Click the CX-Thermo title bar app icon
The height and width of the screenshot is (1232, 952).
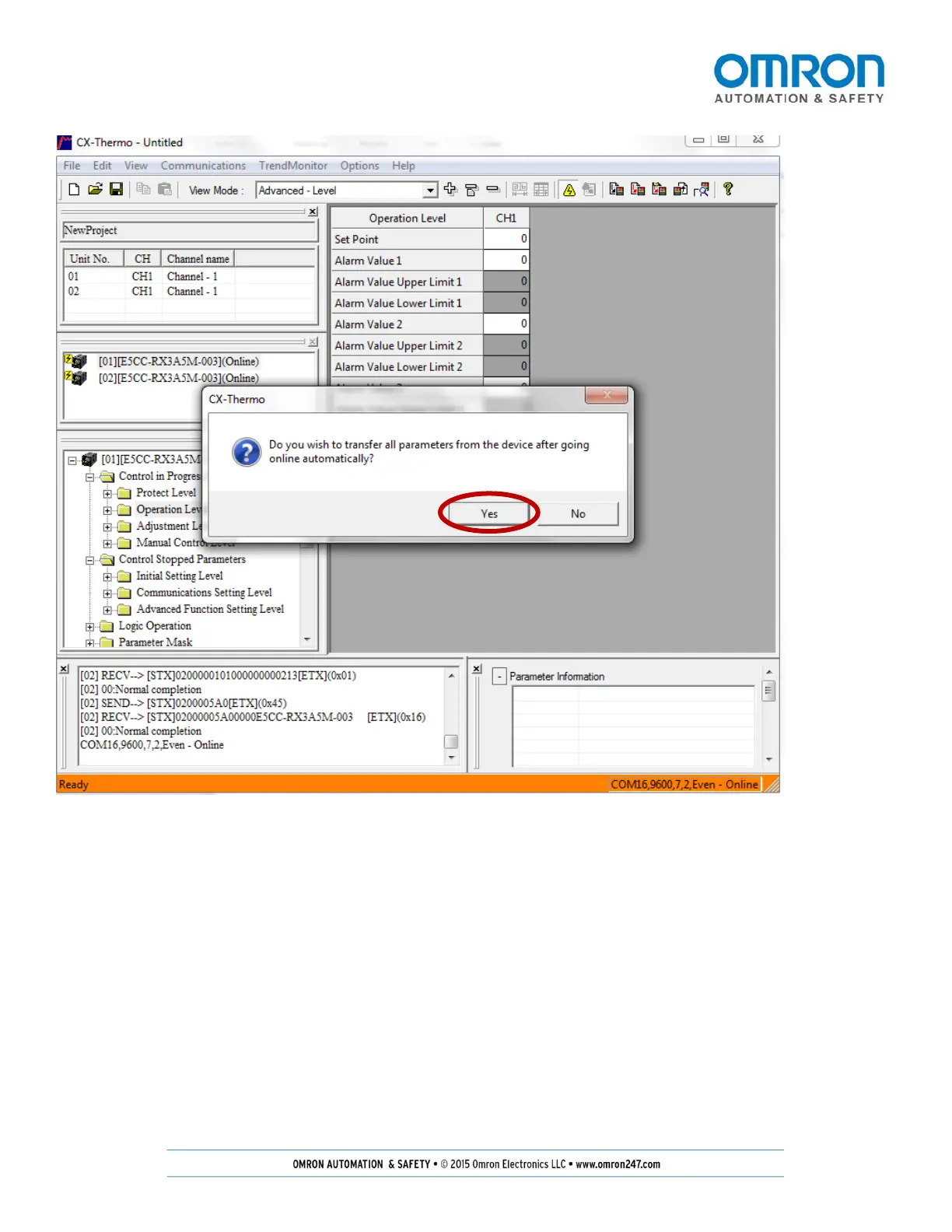click(65, 142)
